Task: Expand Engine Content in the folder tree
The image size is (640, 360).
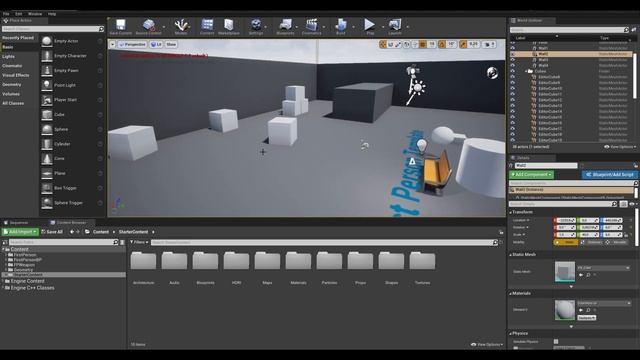Action: 3,281
